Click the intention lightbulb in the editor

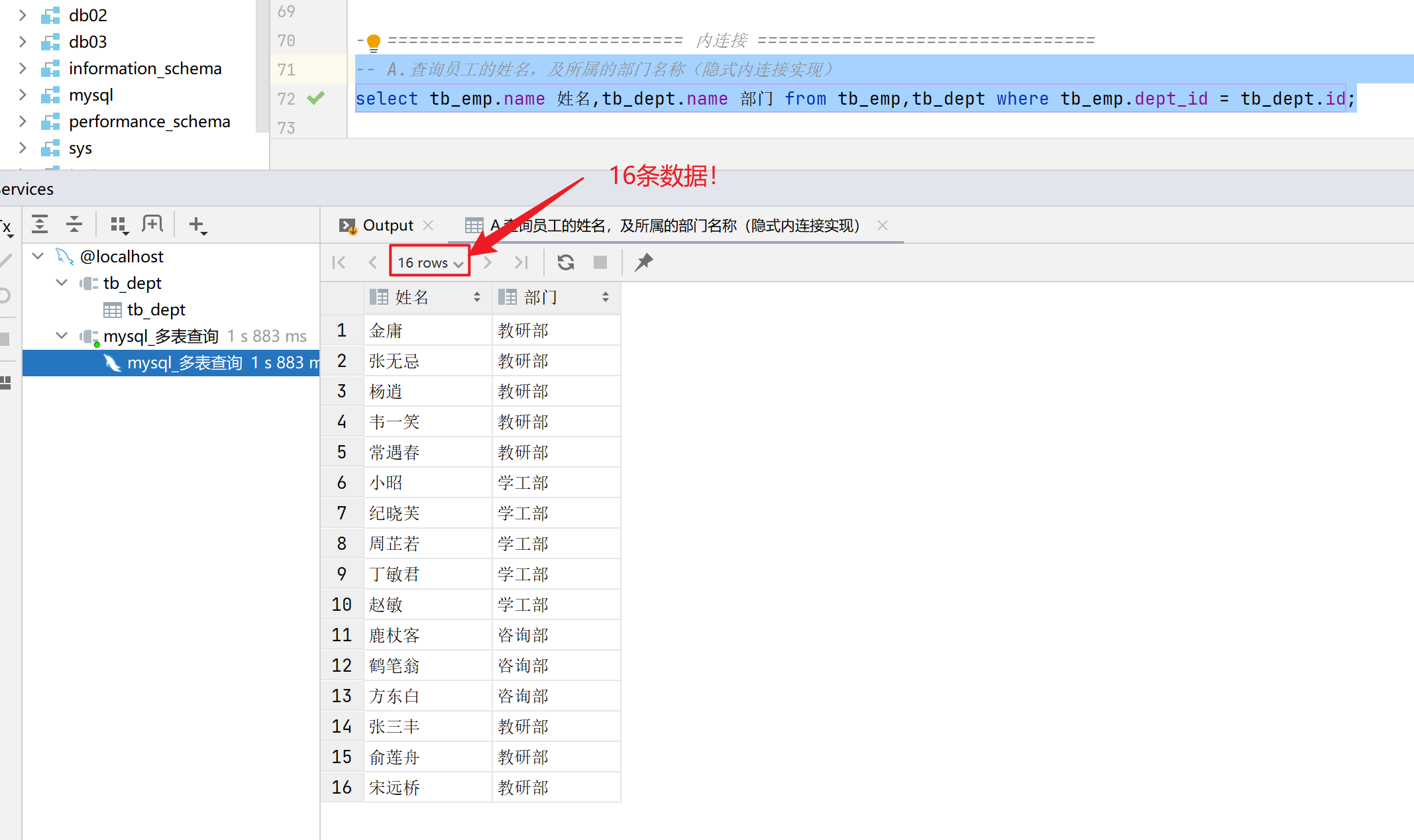click(374, 42)
